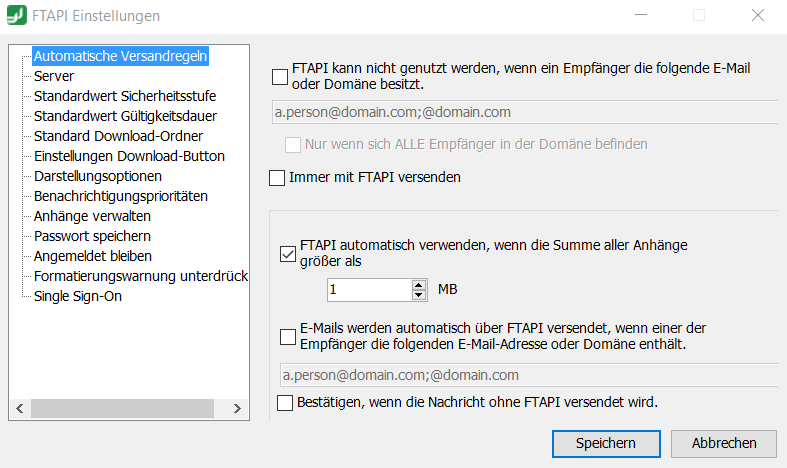Click the right arrow of tree scrollbar
787x468 pixels.
(x=237, y=408)
